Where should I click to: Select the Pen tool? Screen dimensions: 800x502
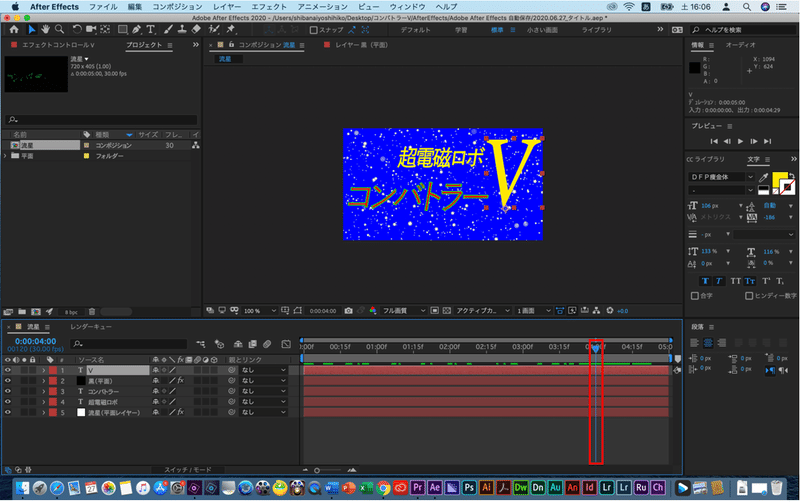[136, 30]
